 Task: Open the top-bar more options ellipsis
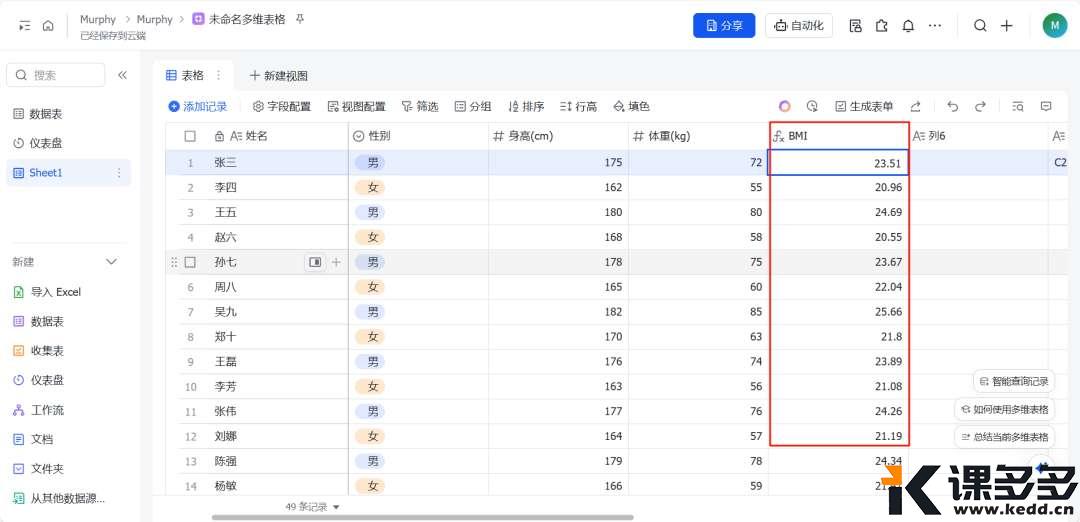(x=935, y=25)
